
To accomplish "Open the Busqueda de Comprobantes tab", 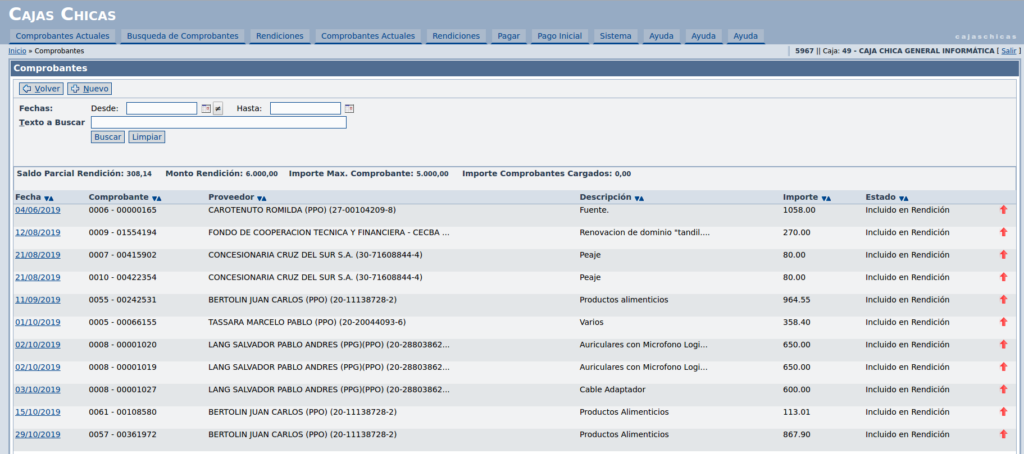I will [x=183, y=36].
